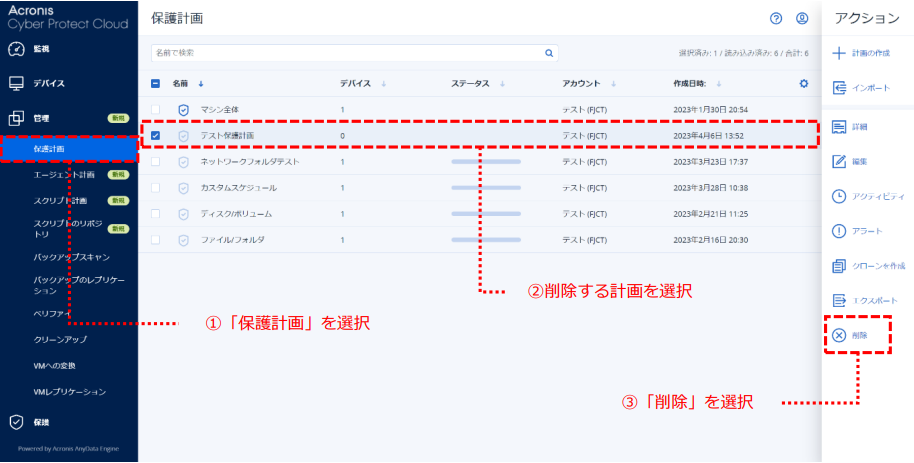Sort by 作成日時 column header
This screenshot has width=914, height=463.
pos(697,83)
